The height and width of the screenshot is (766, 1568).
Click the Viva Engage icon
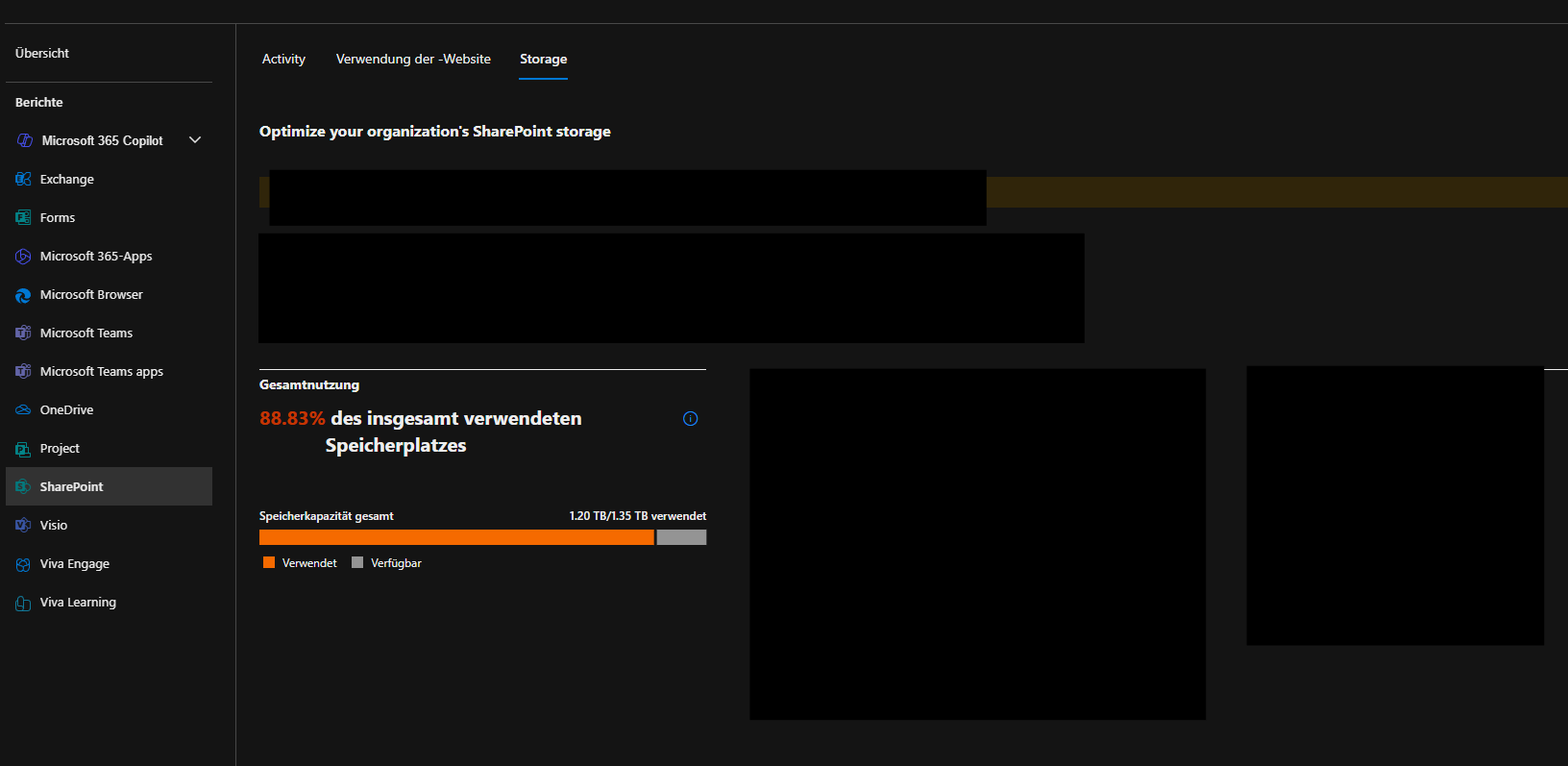click(x=23, y=564)
